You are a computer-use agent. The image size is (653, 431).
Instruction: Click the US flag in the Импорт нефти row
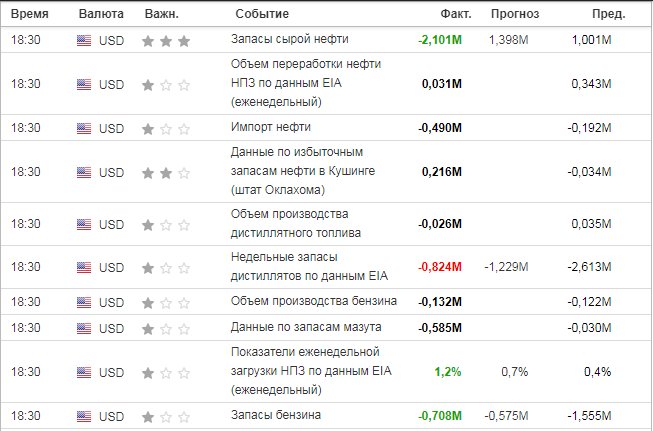pyautogui.click(x=84, y=128)
